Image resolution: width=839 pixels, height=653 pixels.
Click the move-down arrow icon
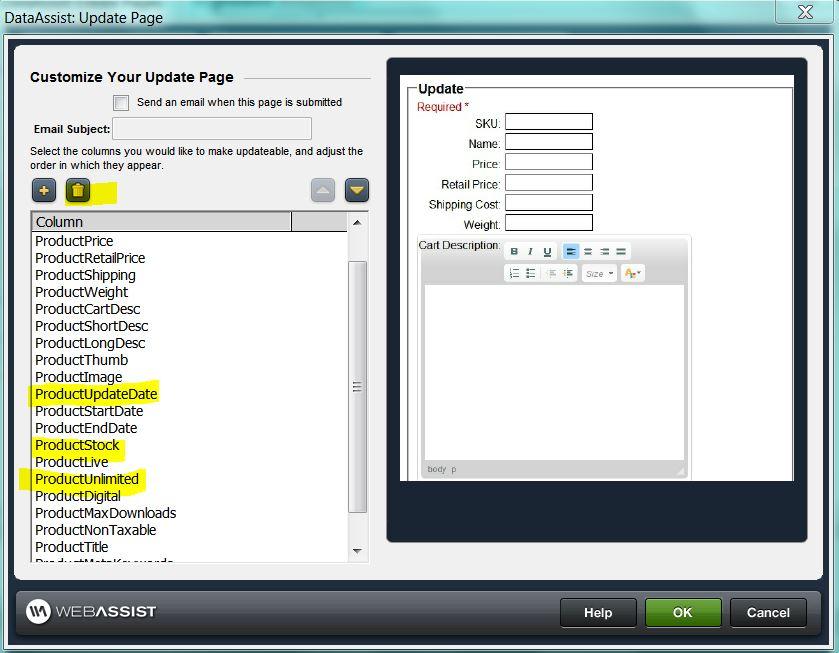355,190
